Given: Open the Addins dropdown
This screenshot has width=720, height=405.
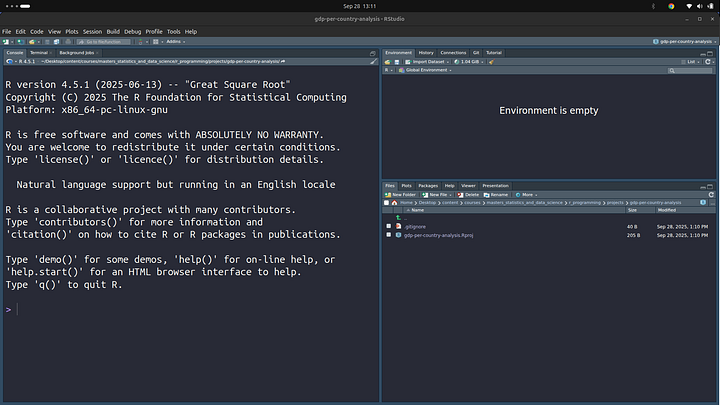Looking at the screenshot, I should pos(175,42).
